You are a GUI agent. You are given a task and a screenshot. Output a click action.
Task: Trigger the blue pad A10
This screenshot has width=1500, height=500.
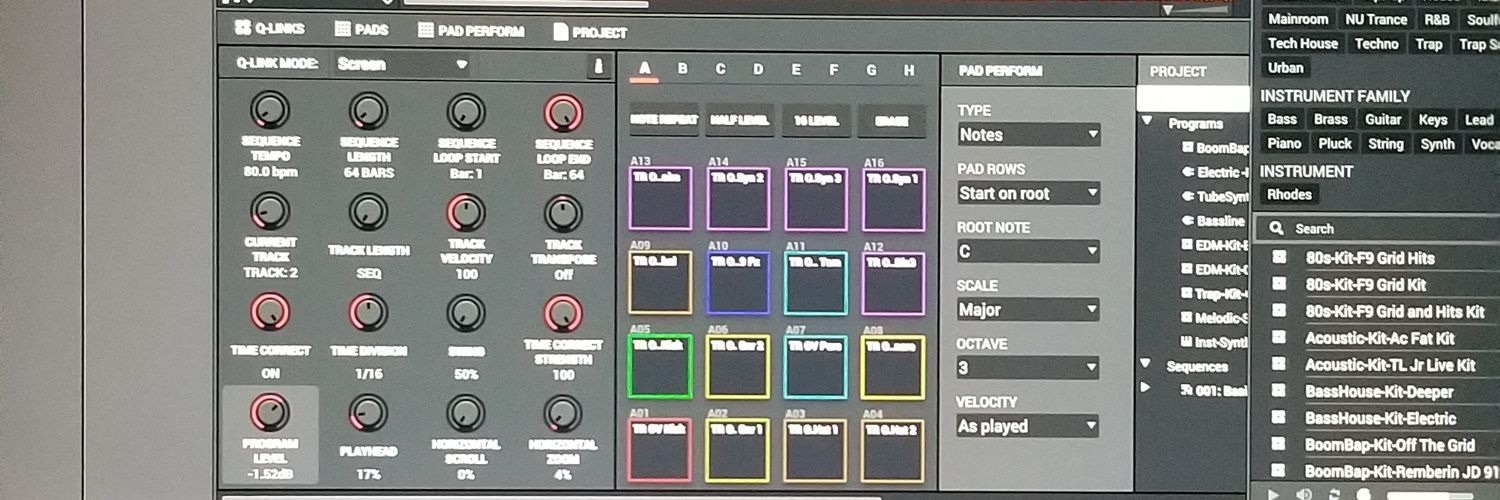[738, 283]
